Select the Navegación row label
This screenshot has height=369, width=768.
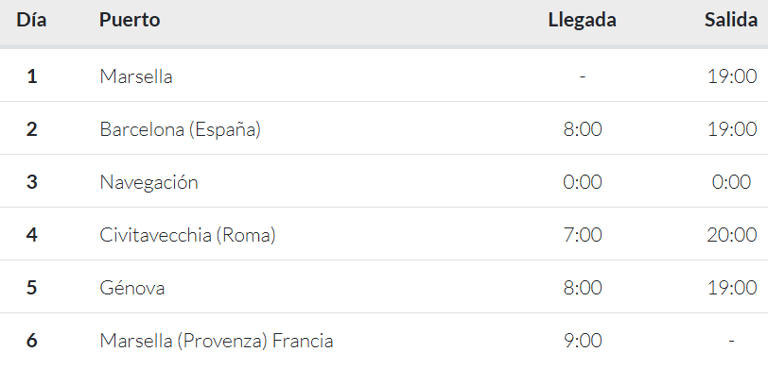coord(149,182)
